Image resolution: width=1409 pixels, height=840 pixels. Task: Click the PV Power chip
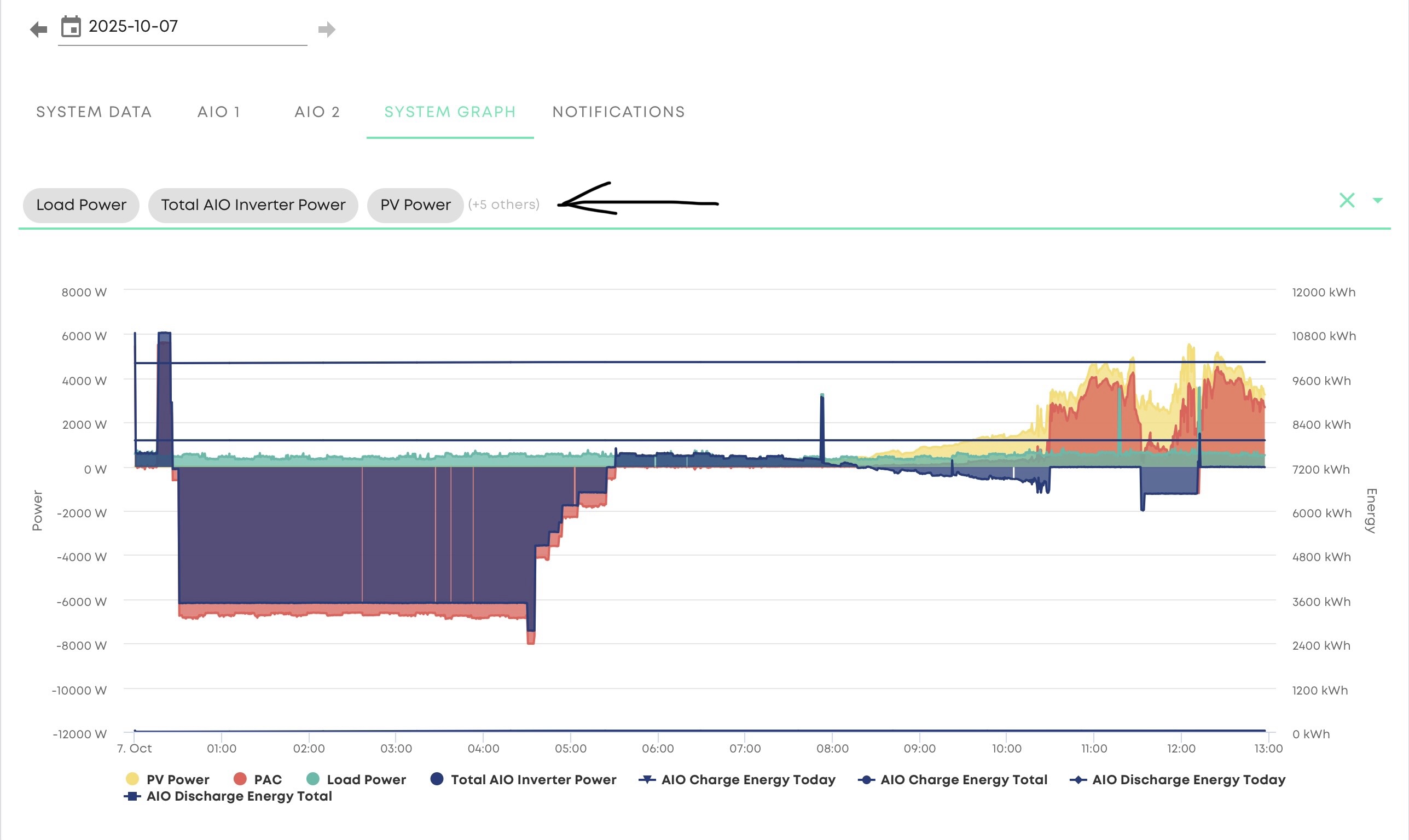[x=415, y=205]
